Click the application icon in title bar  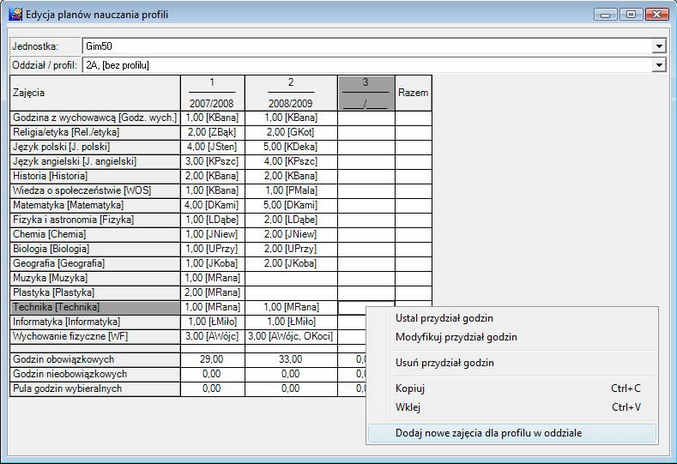15,14
